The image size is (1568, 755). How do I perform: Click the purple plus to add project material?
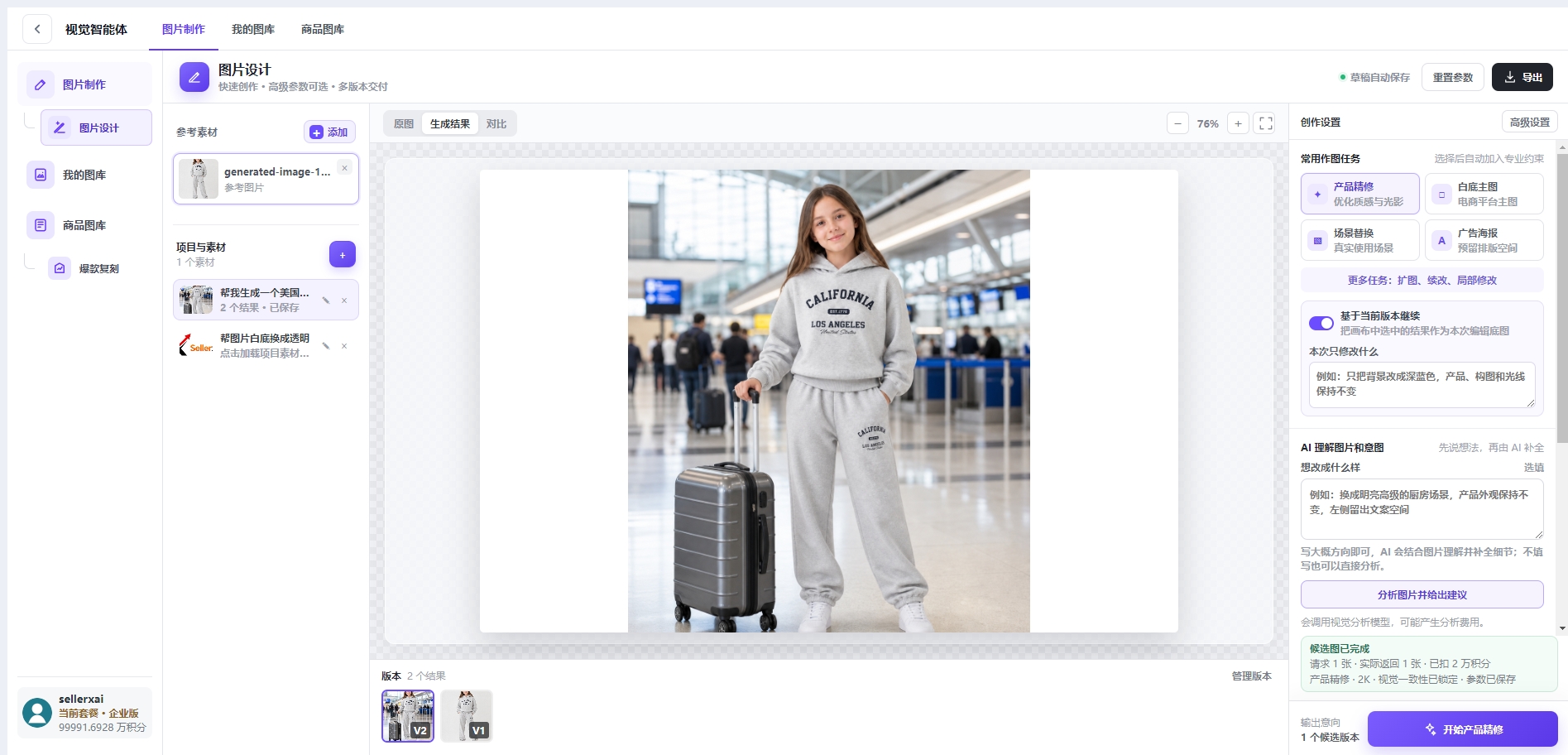[x=343, y=254]
